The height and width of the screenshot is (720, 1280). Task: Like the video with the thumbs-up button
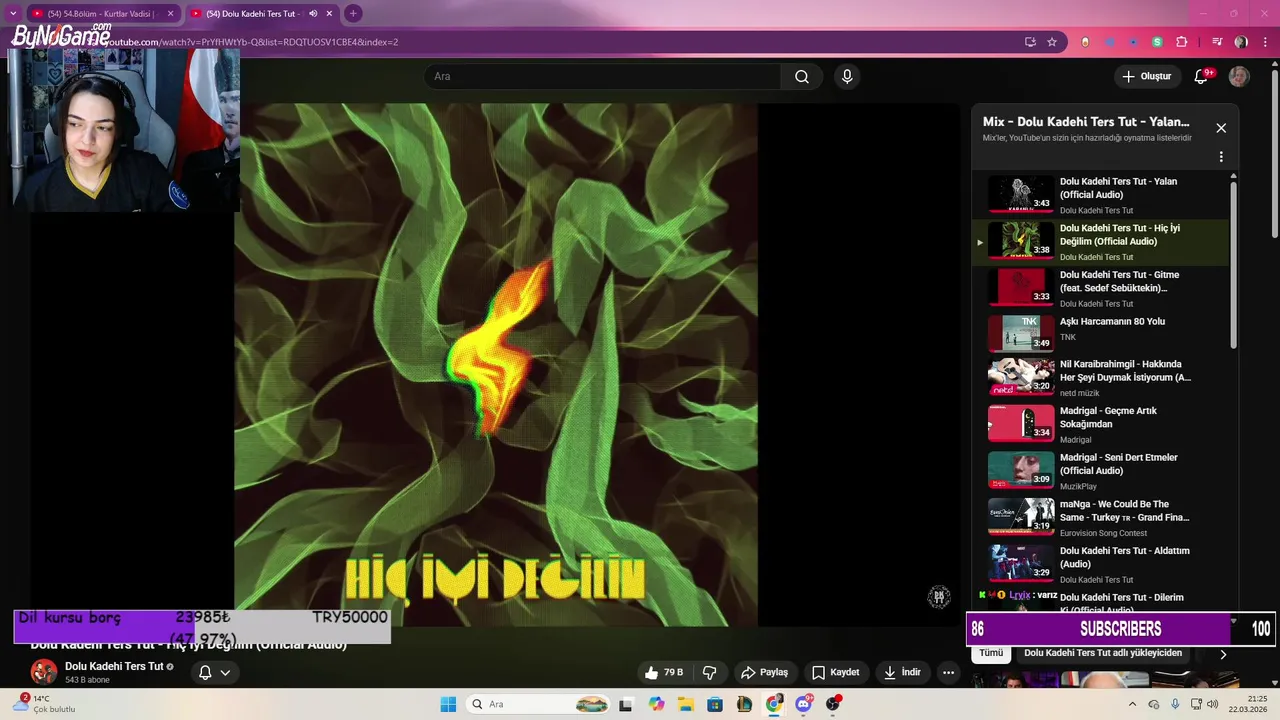[663, 673]
